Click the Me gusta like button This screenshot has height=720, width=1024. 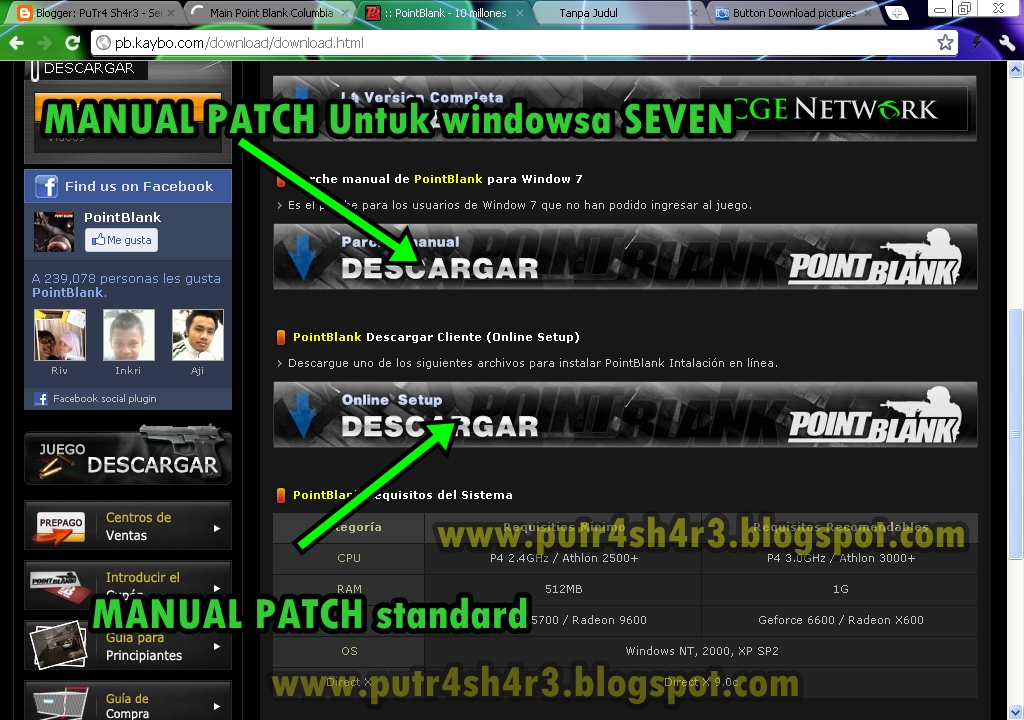tap(121, 240)
